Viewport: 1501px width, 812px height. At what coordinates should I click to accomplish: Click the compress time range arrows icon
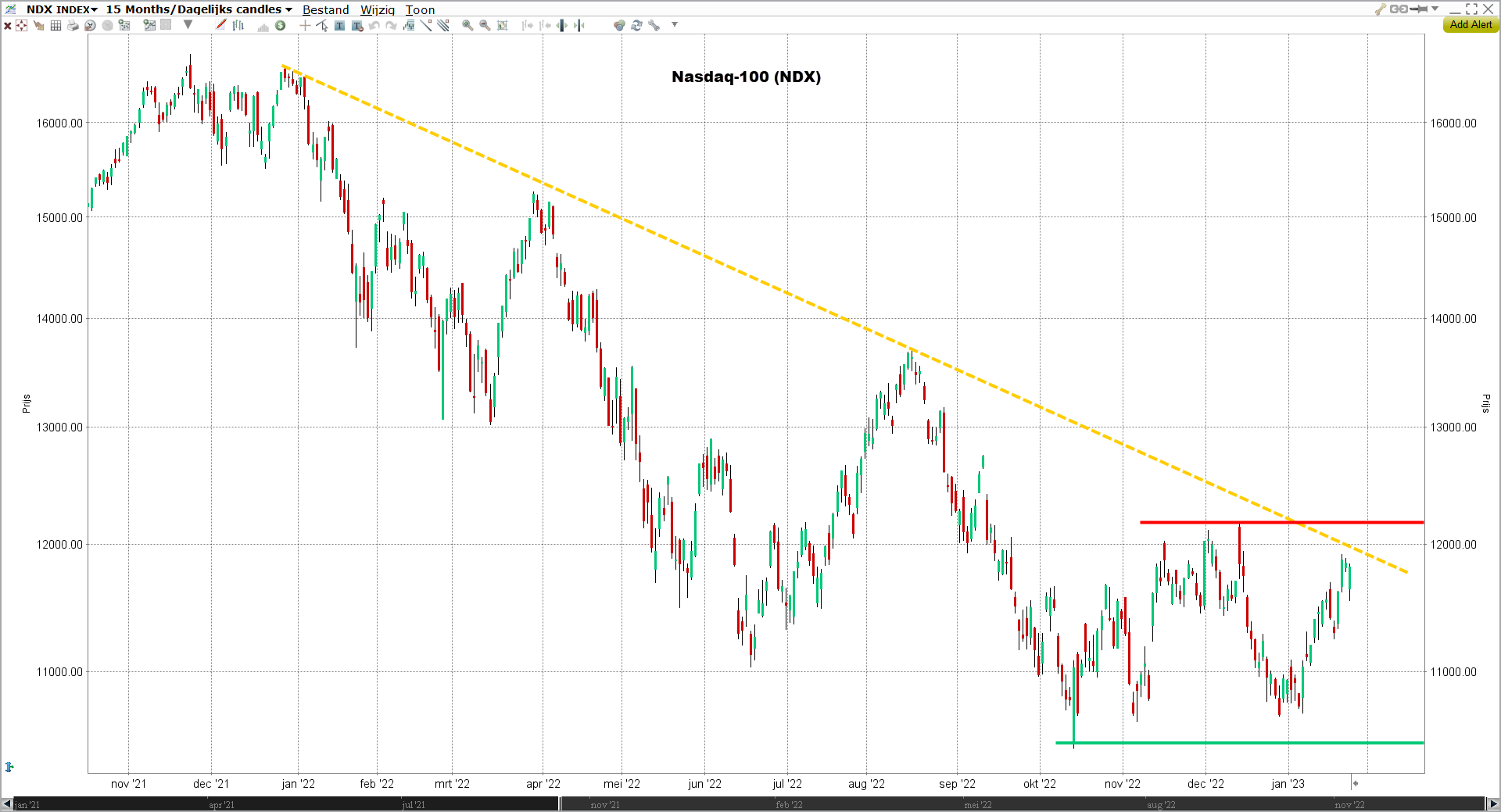pyautogui.click(x=579, y=26)
